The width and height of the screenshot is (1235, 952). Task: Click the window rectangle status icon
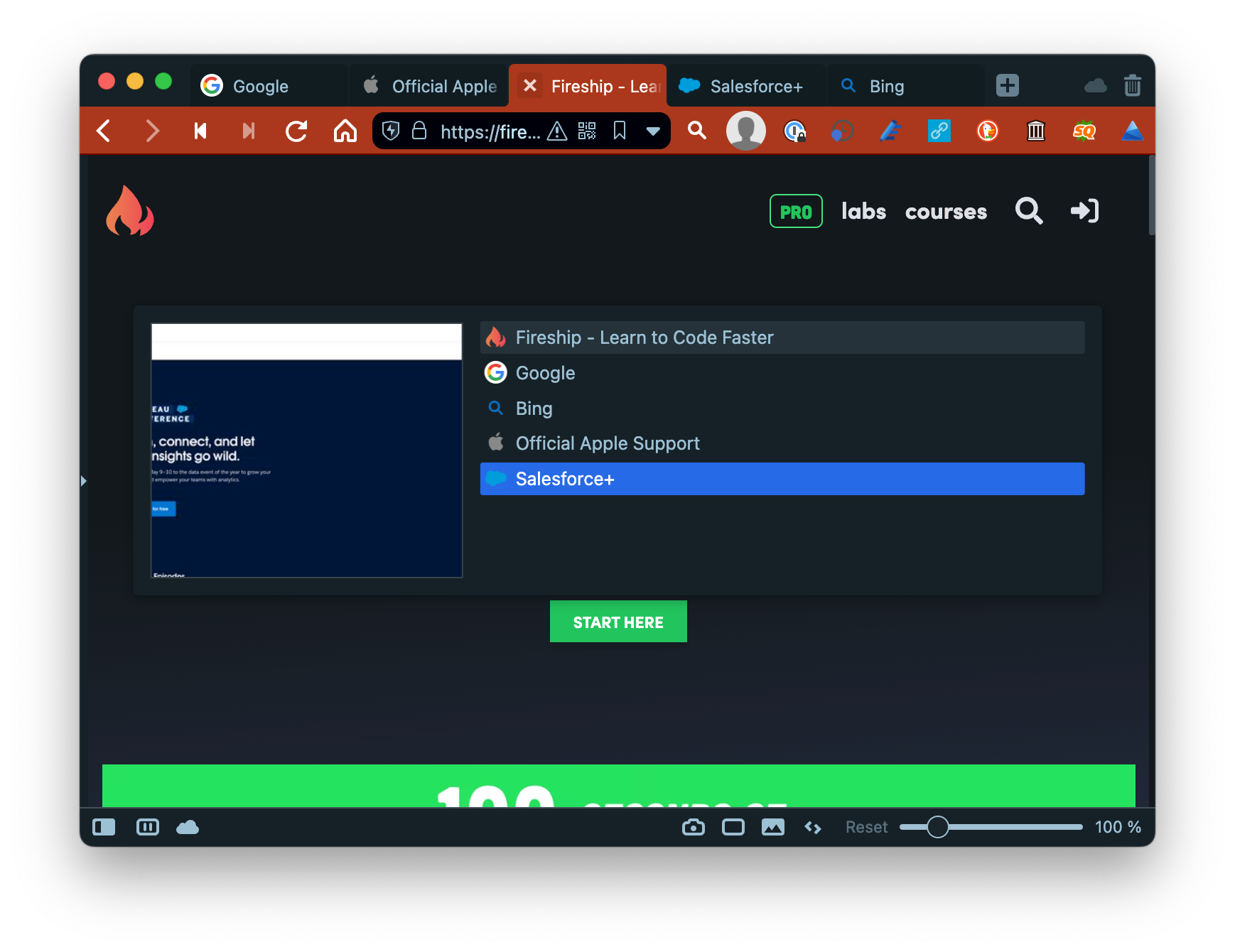tap(733, 827)
